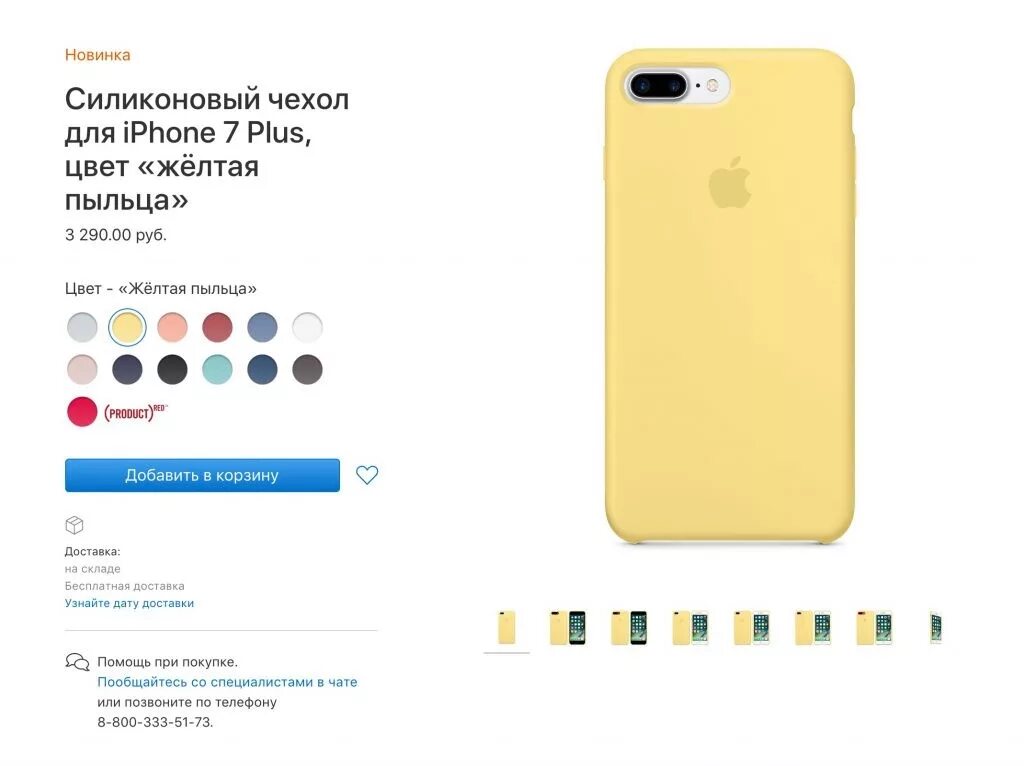The height and width of the screenshot is (766, 1024).
Task: Select the (PRODUCT)RED logo
Action: (x=135, y=413)
